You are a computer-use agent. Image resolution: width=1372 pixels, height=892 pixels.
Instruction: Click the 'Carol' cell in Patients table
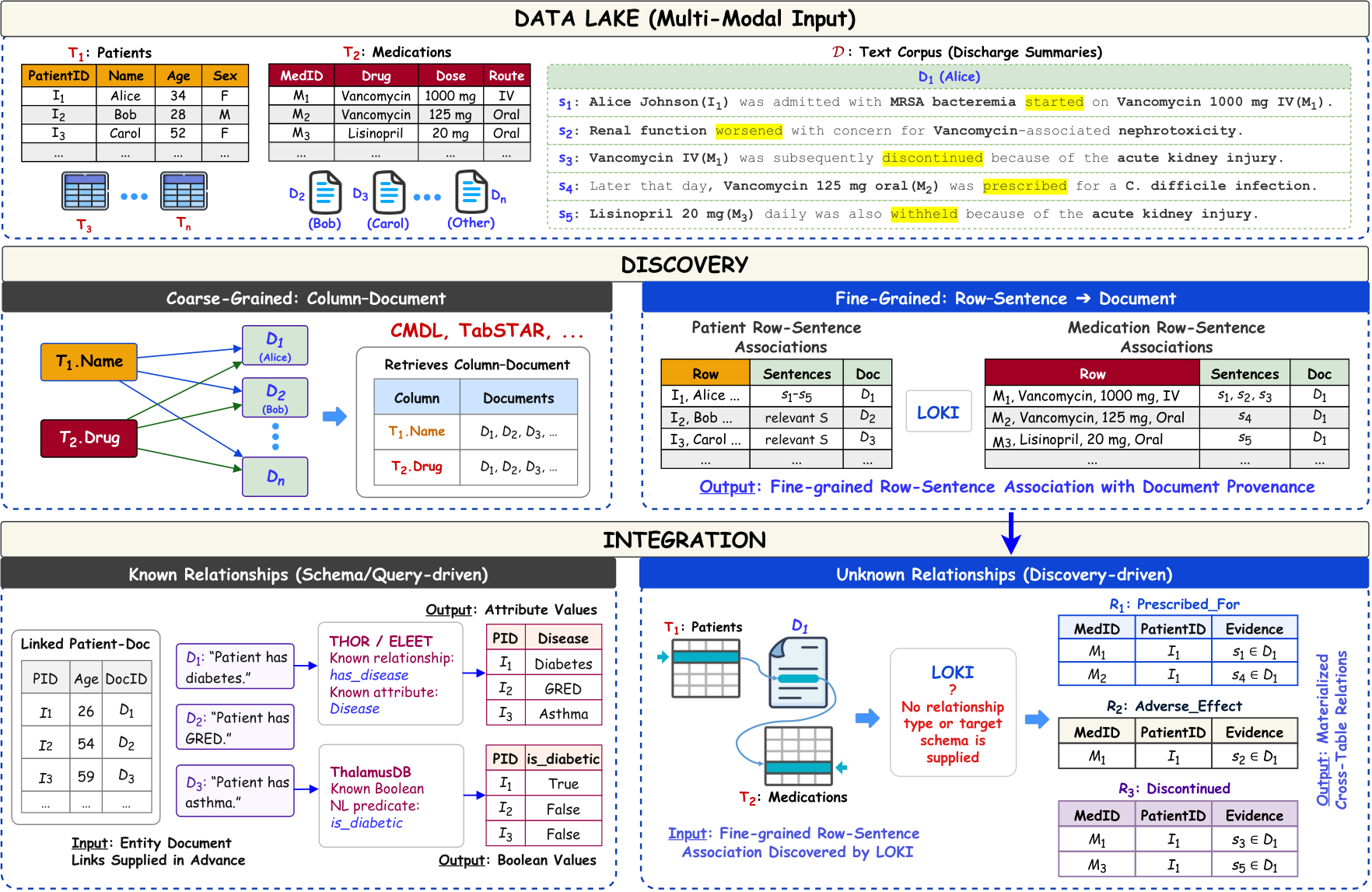[125, 134]
